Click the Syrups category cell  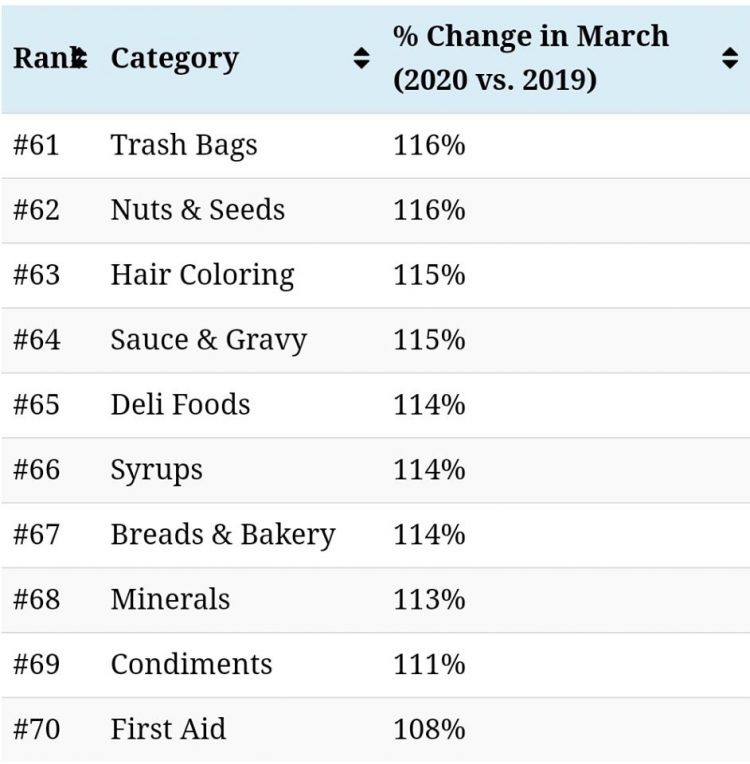pyautogui.click(x=156, y=470)
